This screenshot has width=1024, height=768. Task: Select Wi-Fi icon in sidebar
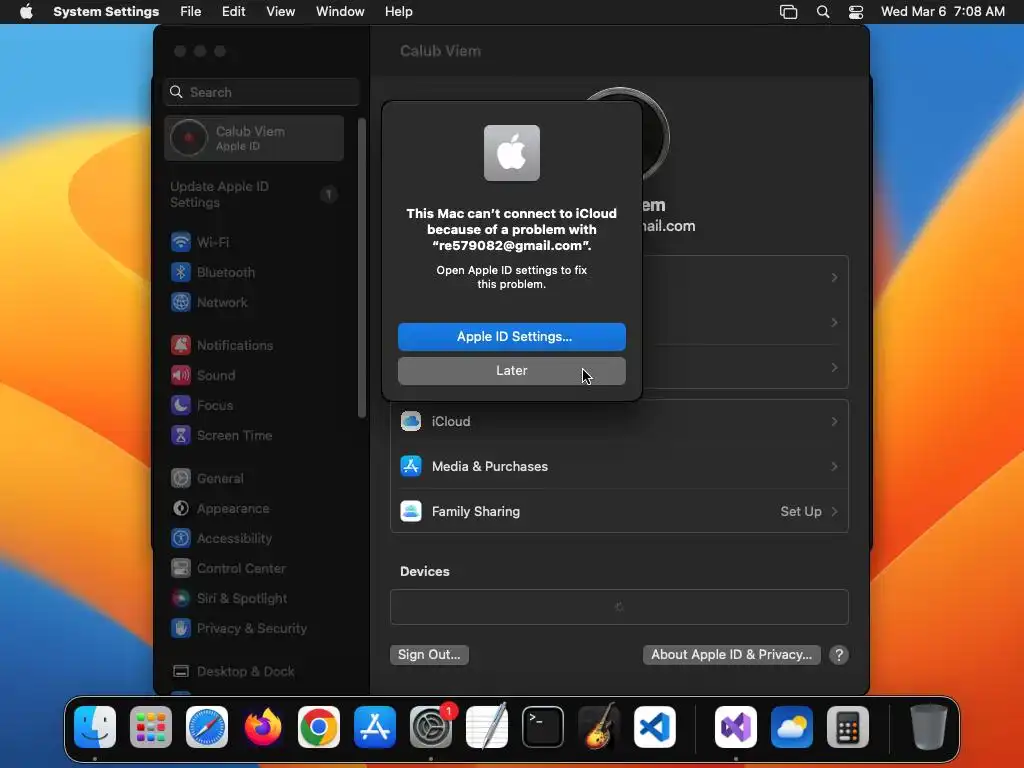pos(181,242)
